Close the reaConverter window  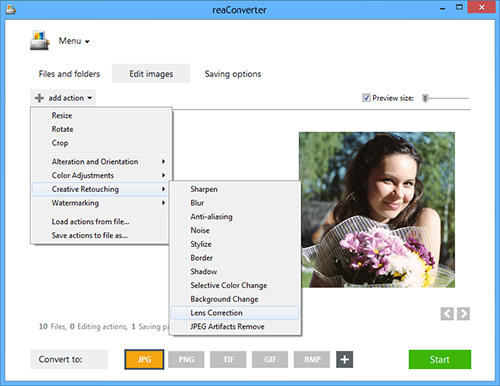click(x=481, y=7)
